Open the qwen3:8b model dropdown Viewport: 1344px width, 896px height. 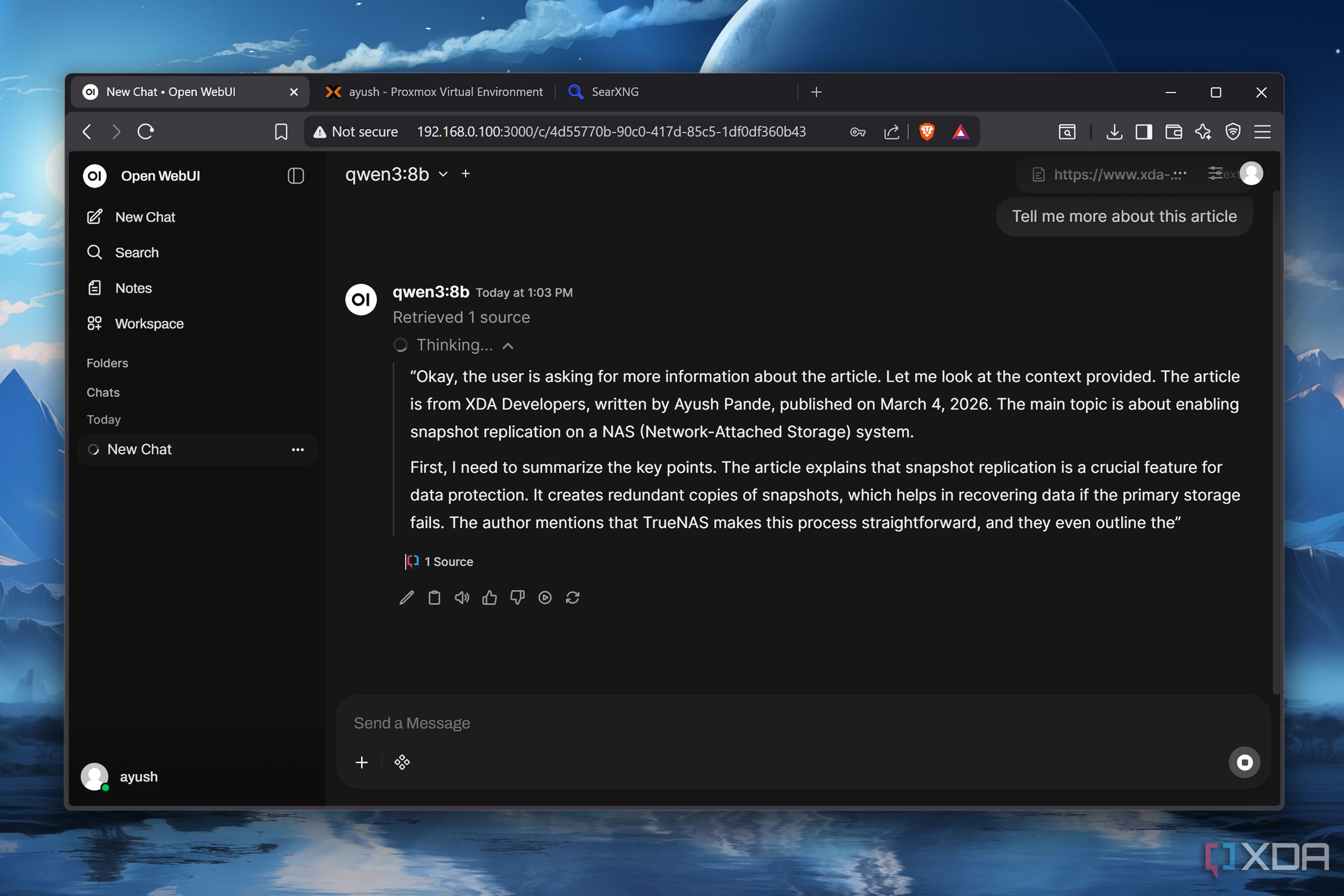(x=443, y=174)
